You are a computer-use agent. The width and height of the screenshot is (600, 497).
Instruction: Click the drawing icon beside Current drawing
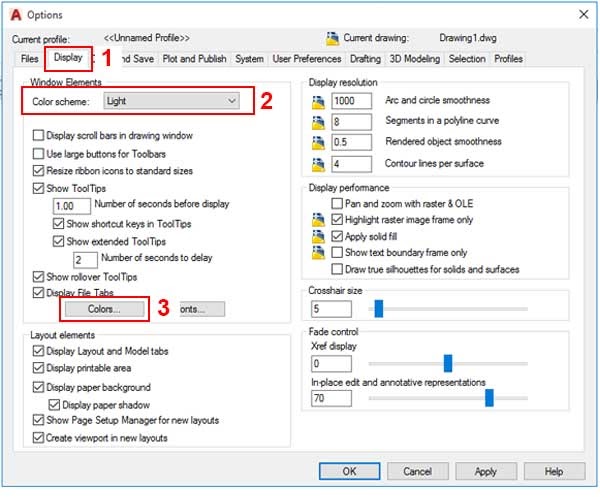point(332,39)
